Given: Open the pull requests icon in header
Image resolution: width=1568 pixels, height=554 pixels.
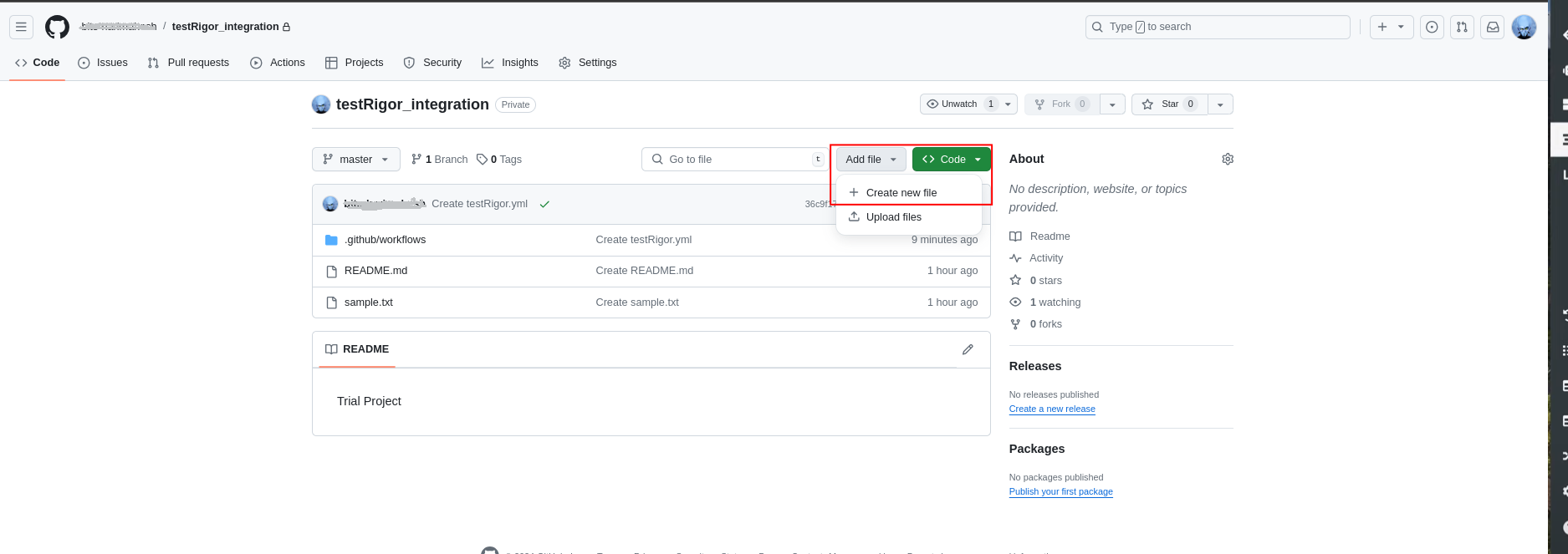Looking at the screenshot, I should [x=1462, y=27].
